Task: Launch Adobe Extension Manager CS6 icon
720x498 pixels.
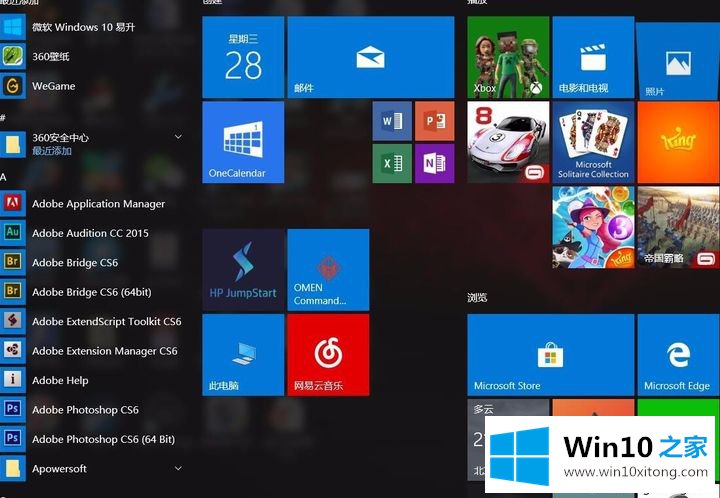Action: [12, 351]
